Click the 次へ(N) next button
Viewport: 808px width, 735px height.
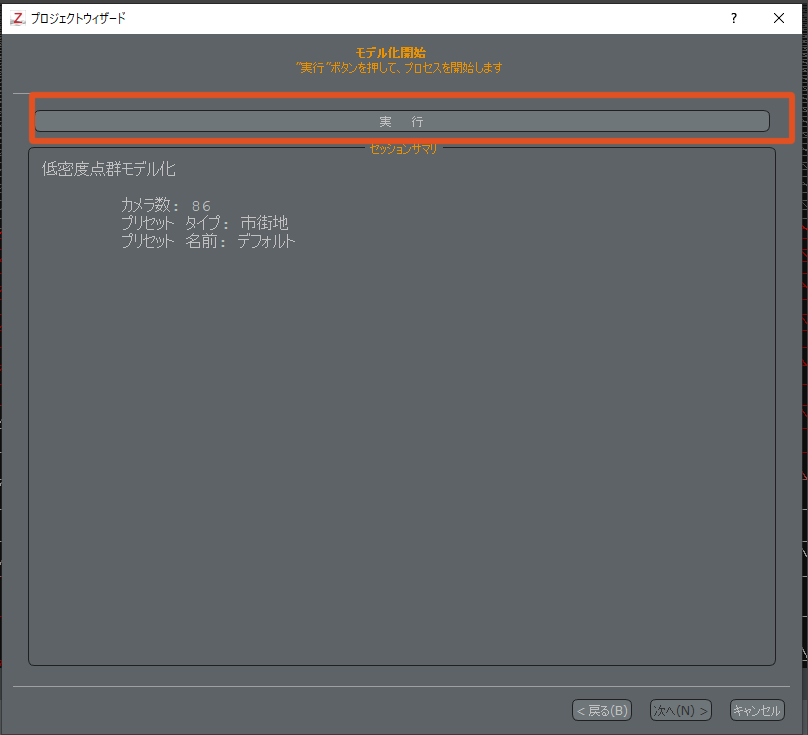(x=681, y=710)
